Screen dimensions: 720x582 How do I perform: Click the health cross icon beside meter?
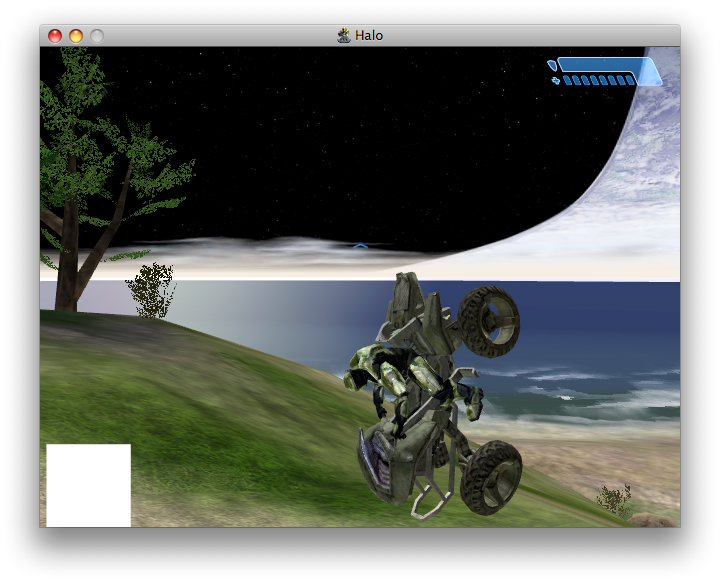(556, 81)
